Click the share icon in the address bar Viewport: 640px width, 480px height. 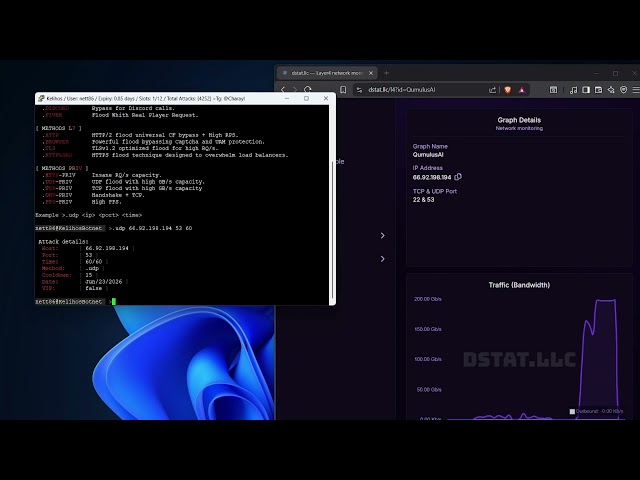pyautogui.click(x=492, y=90)
